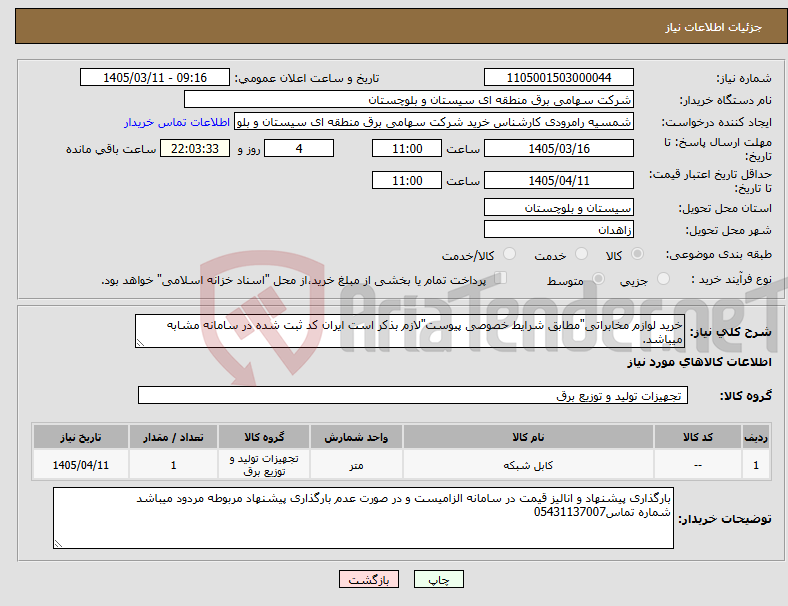
Task: Click the resize handle of description textarea
Action: (x=140, y=343)
